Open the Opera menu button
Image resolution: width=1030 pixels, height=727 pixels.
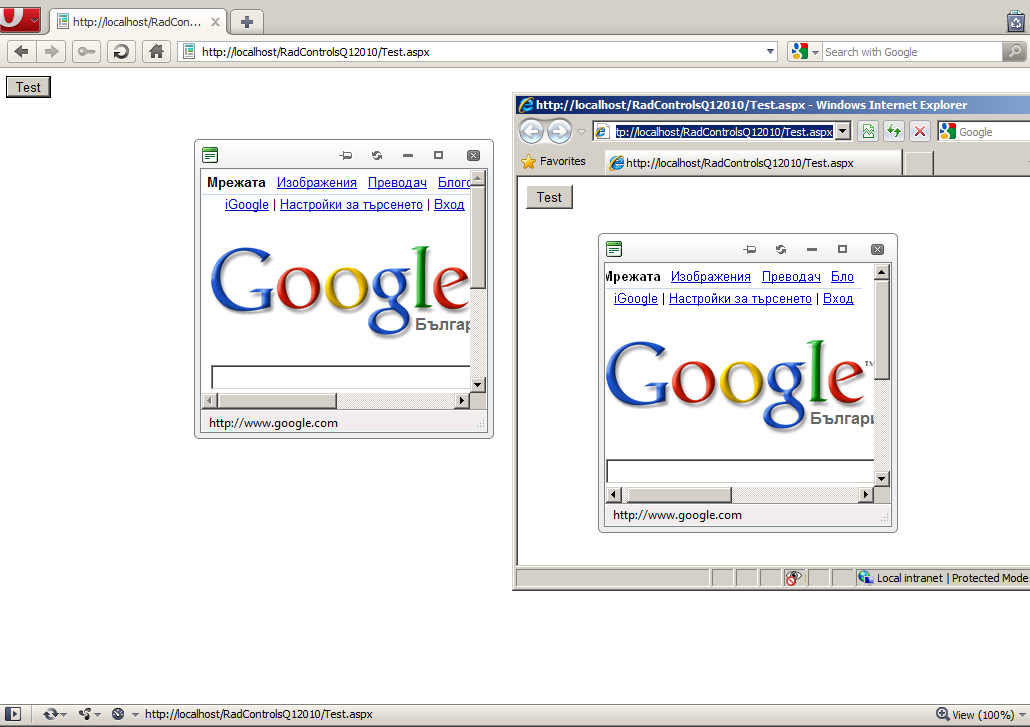click(x=20, y=18)
